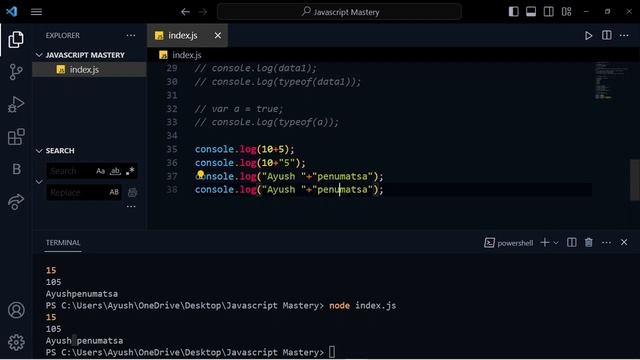Split the terminal panel

(571, 242)
